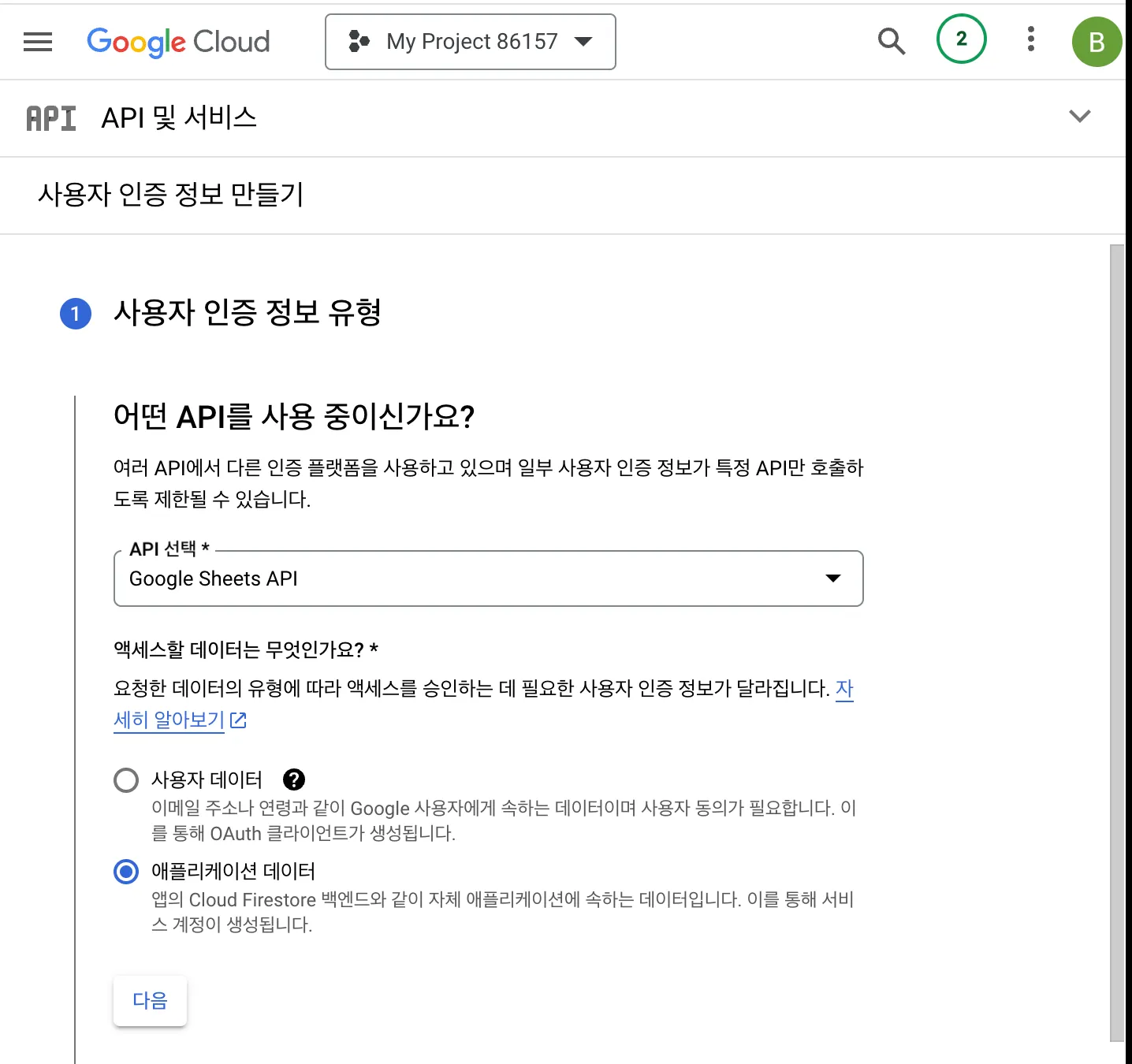This screenshot has height=1064, width=1132.
Task: Open the account avatar B
Action: (1097, 42)
